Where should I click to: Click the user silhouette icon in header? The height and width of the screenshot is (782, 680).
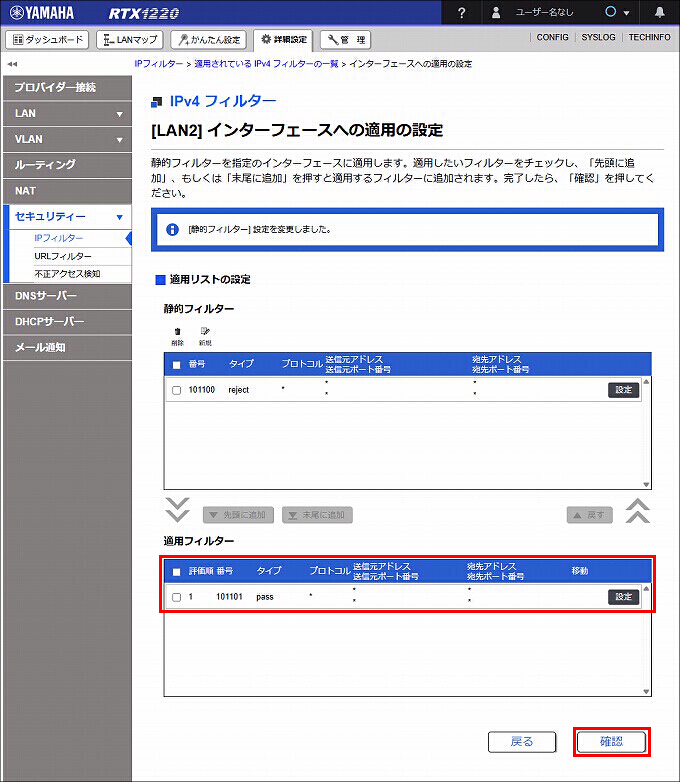[496, 13]
